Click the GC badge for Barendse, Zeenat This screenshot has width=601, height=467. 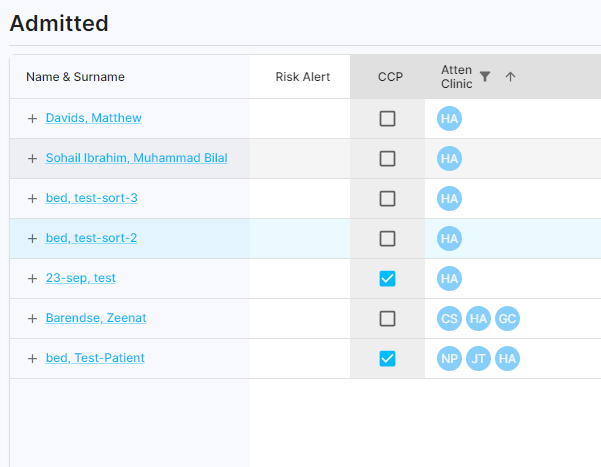point(507,319)
